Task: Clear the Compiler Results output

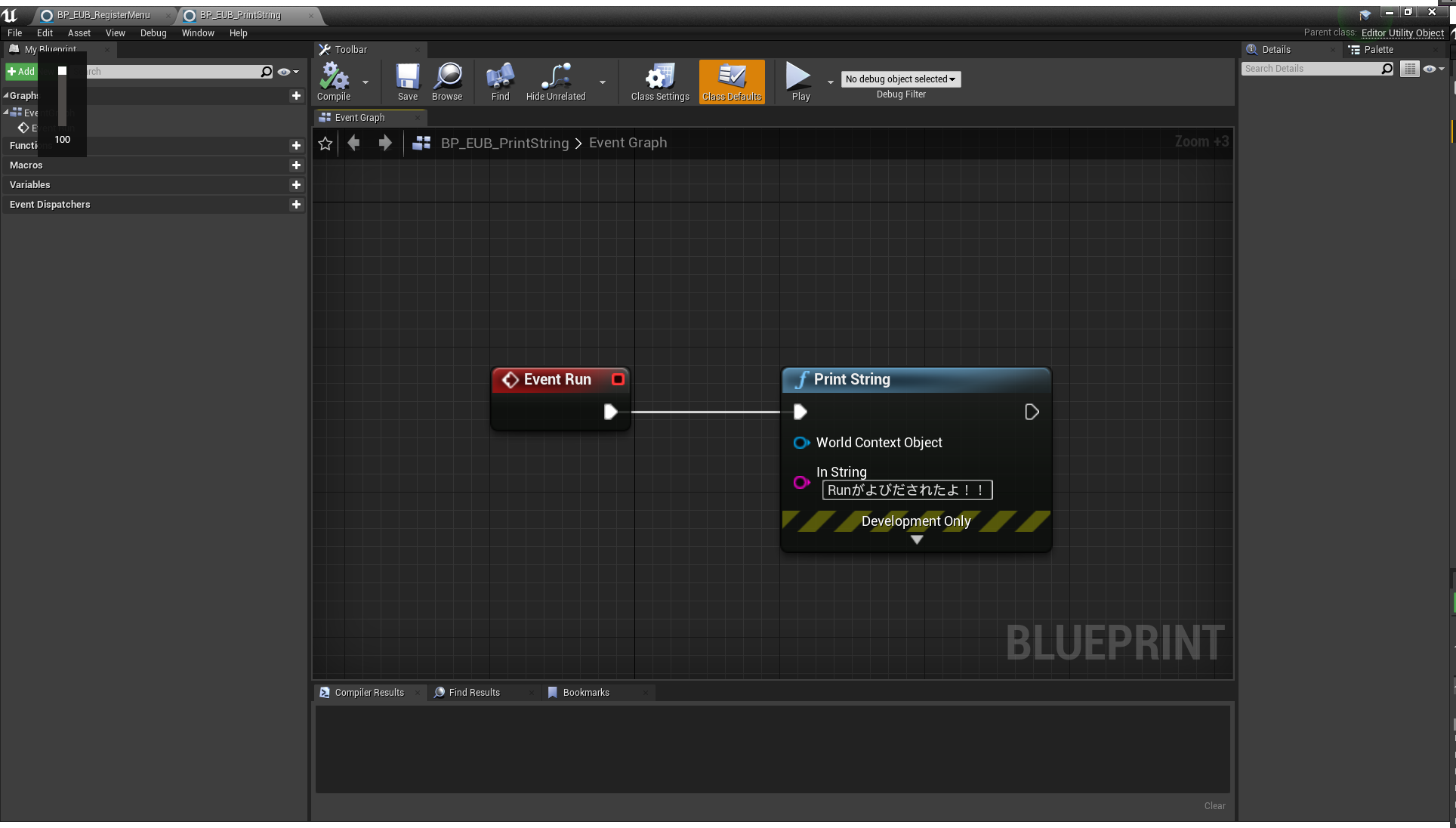Action: [1214, 805]
